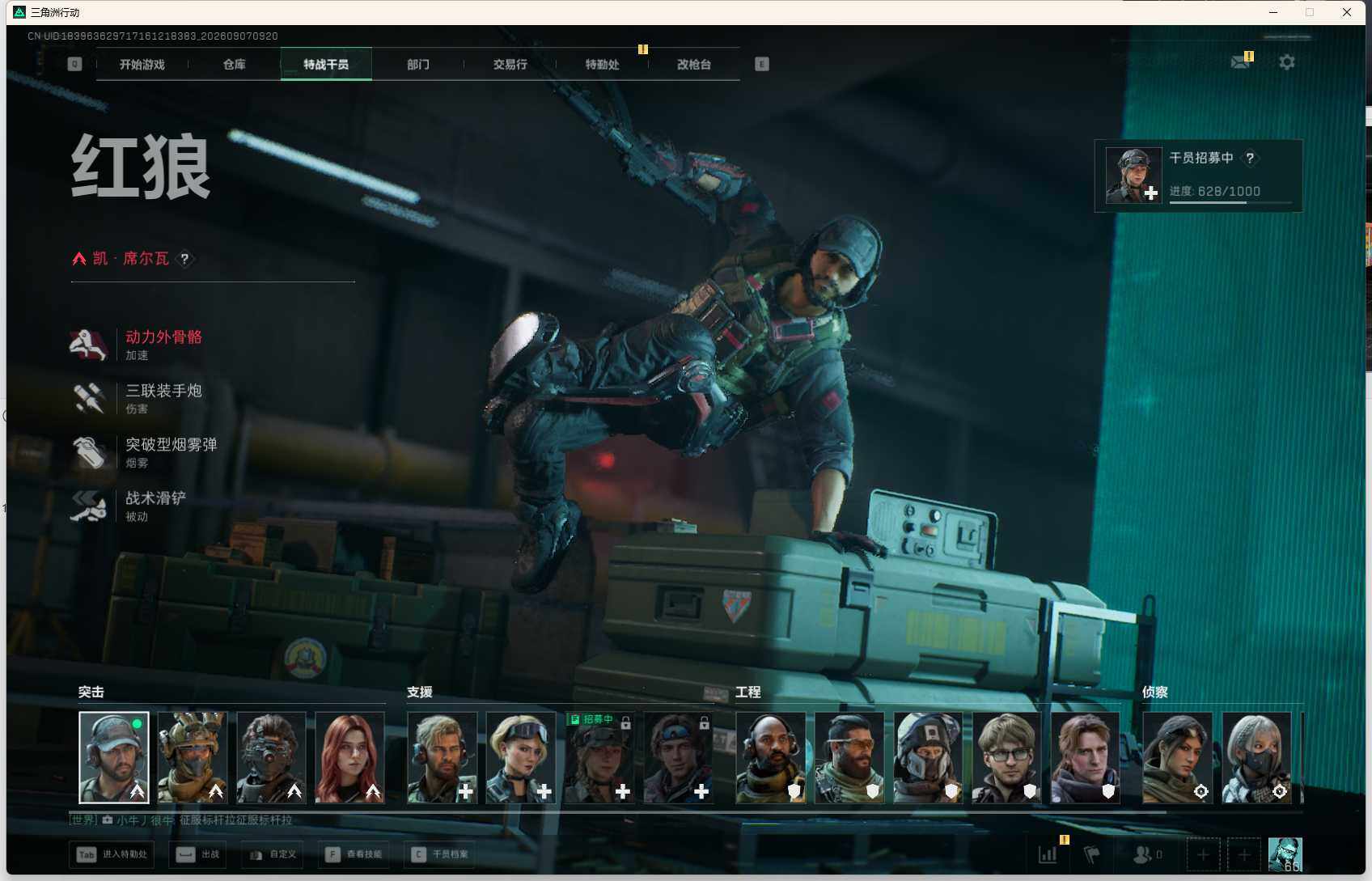This screenshot has height=881, width=1372.
Task: Select the first 突击 operator with green dot
Action: point(114,757)
